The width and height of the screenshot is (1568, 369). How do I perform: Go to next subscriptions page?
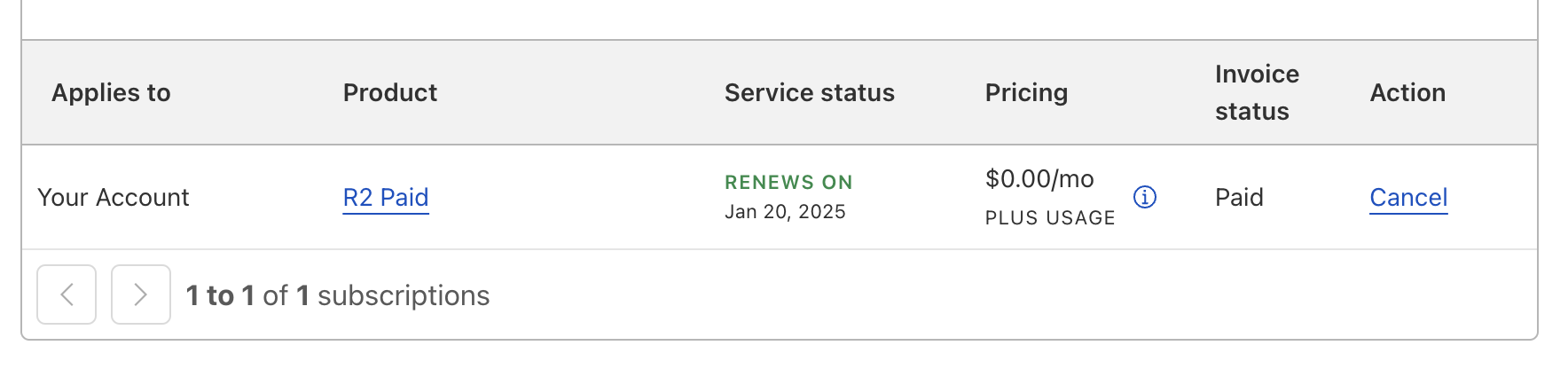coord(140,294)
